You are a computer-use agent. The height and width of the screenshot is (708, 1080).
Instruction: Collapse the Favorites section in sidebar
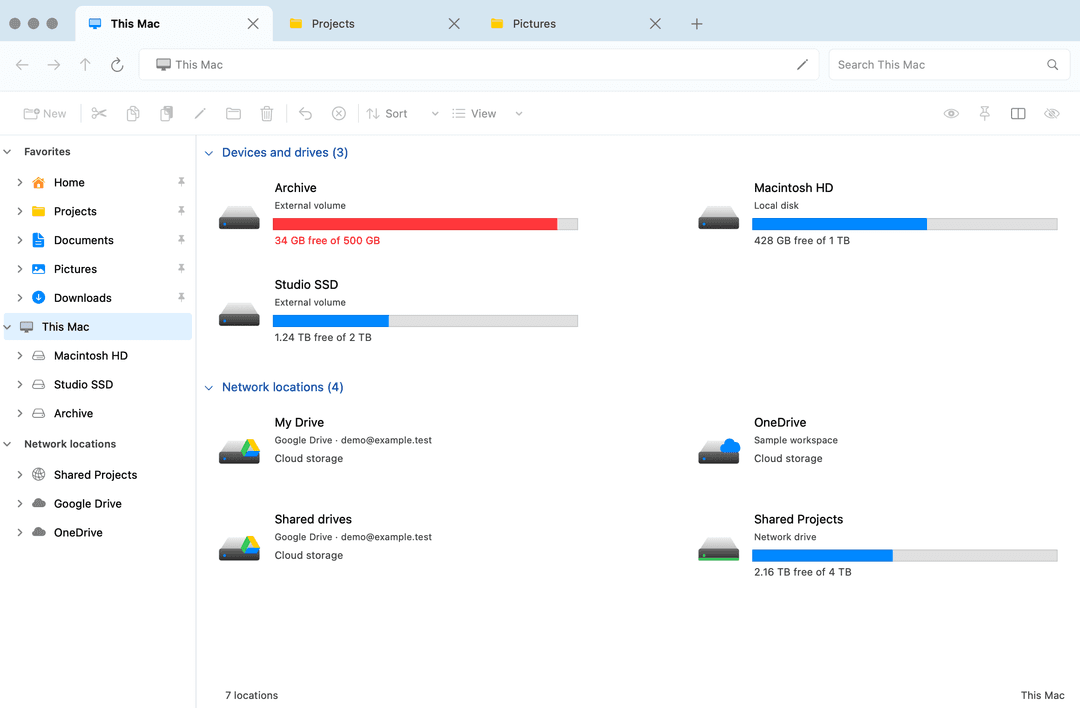(8, 152)
